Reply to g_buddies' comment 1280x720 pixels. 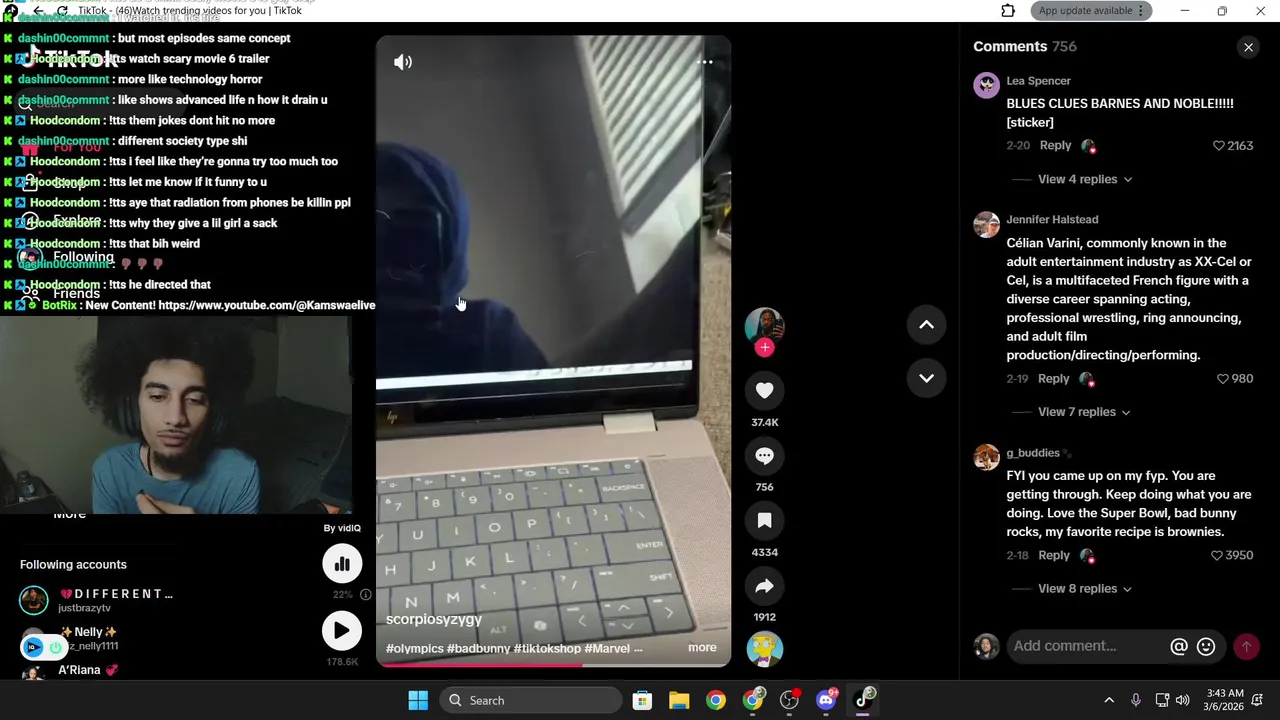[1053, 556]
